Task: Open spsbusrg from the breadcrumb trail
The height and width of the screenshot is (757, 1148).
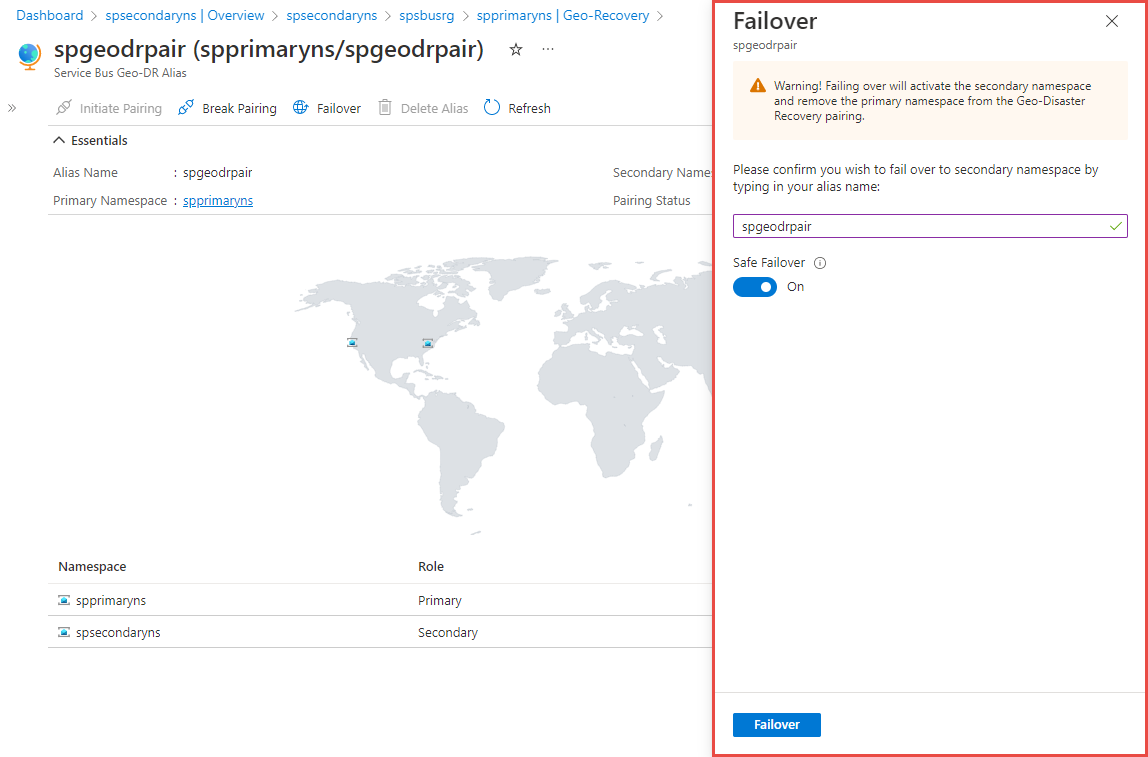Action: 427,15
